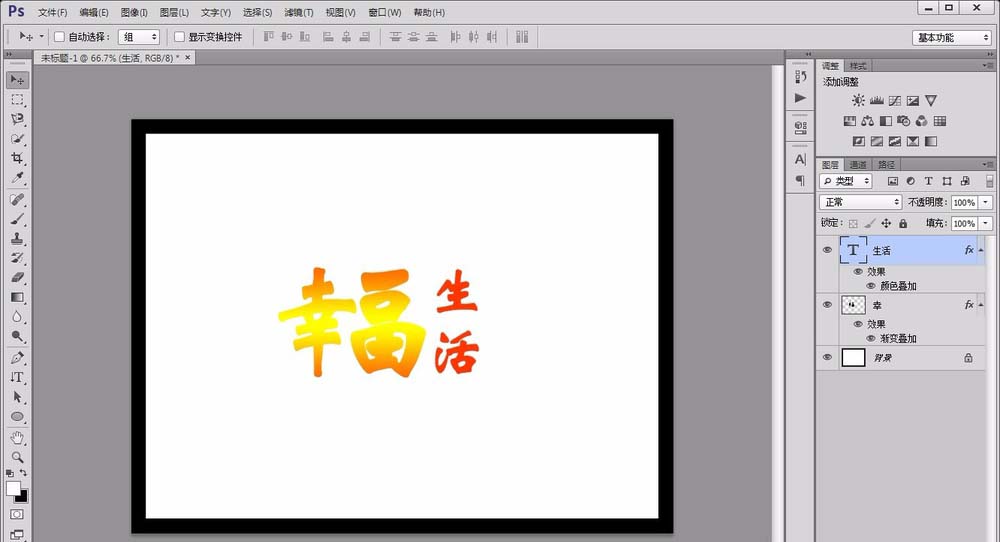Select the Lasso tool
Screen dimensions: 1000x542
(17, 119)
